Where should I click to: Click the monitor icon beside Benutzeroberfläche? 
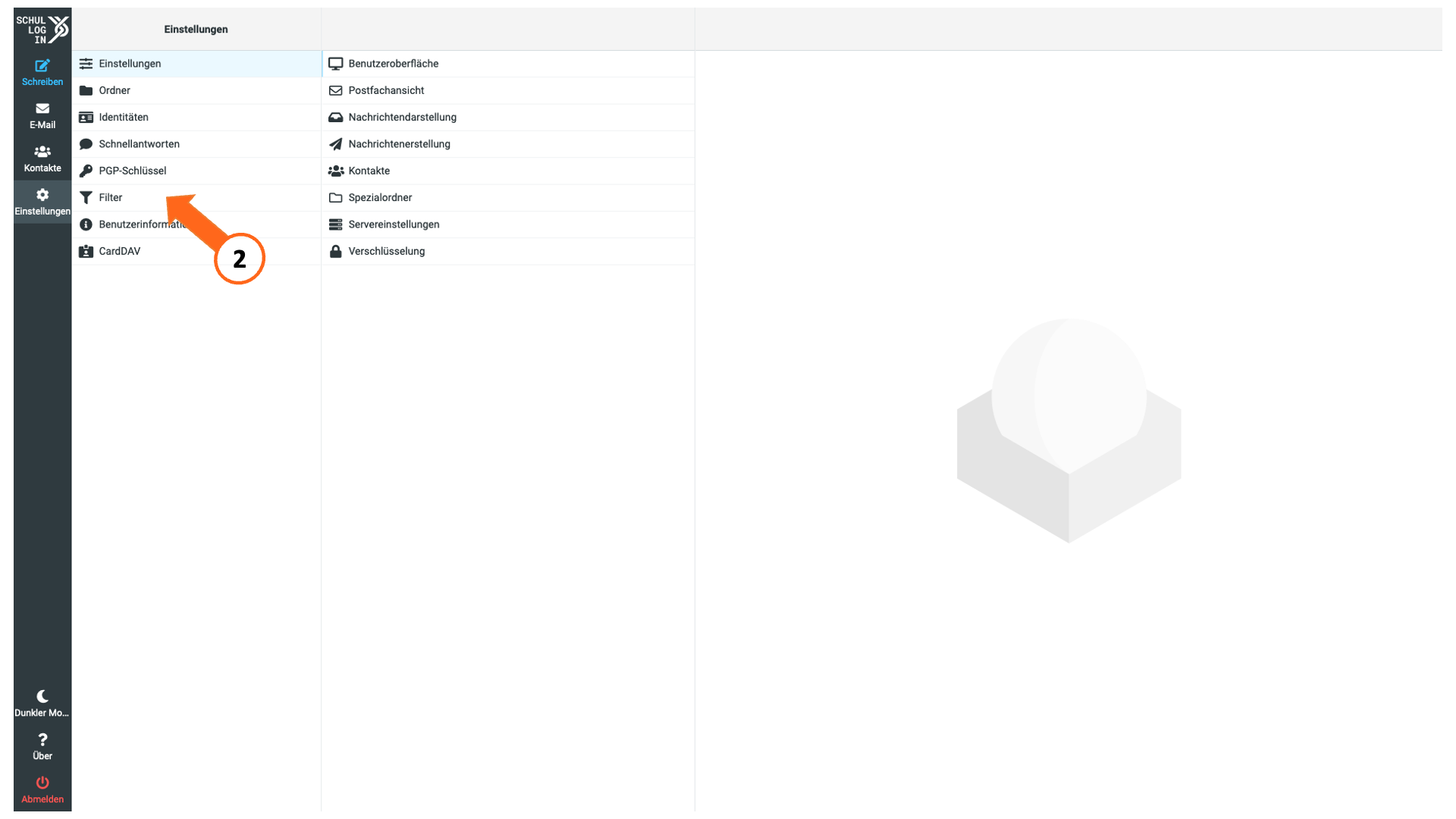click(336, 64)
